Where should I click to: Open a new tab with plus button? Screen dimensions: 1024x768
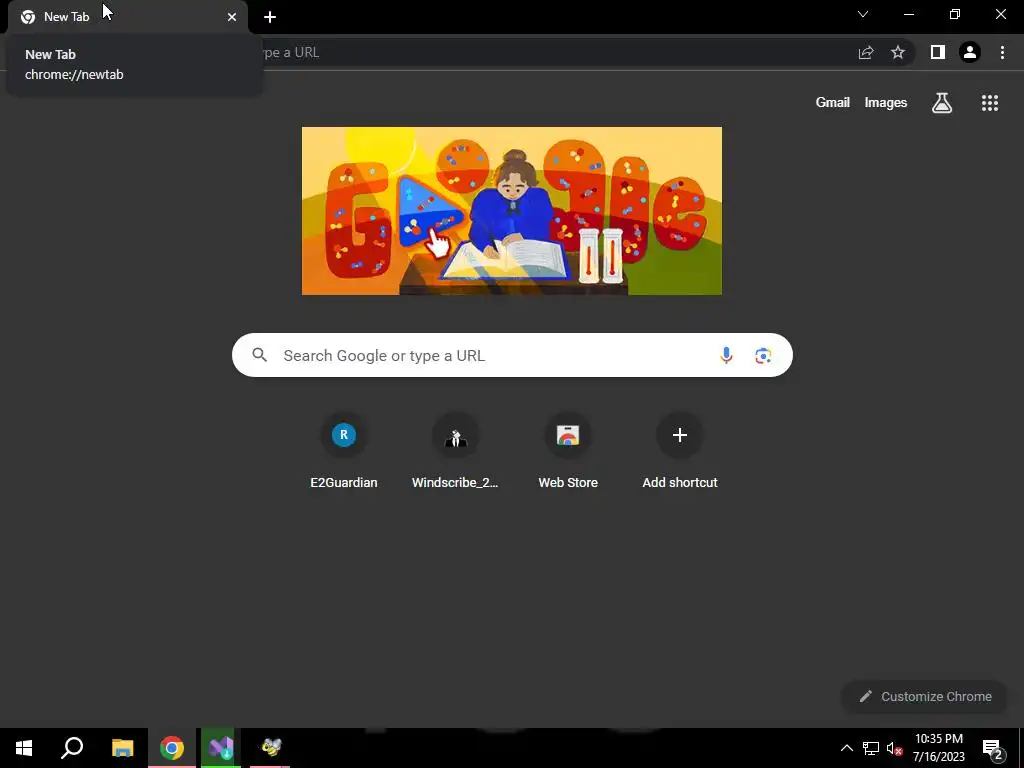(x=270, y=17)
